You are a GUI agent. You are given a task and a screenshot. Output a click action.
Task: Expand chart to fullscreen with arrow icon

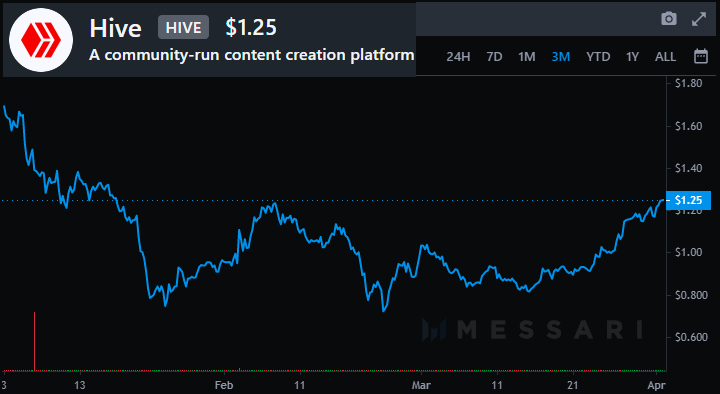coord(699,19)
